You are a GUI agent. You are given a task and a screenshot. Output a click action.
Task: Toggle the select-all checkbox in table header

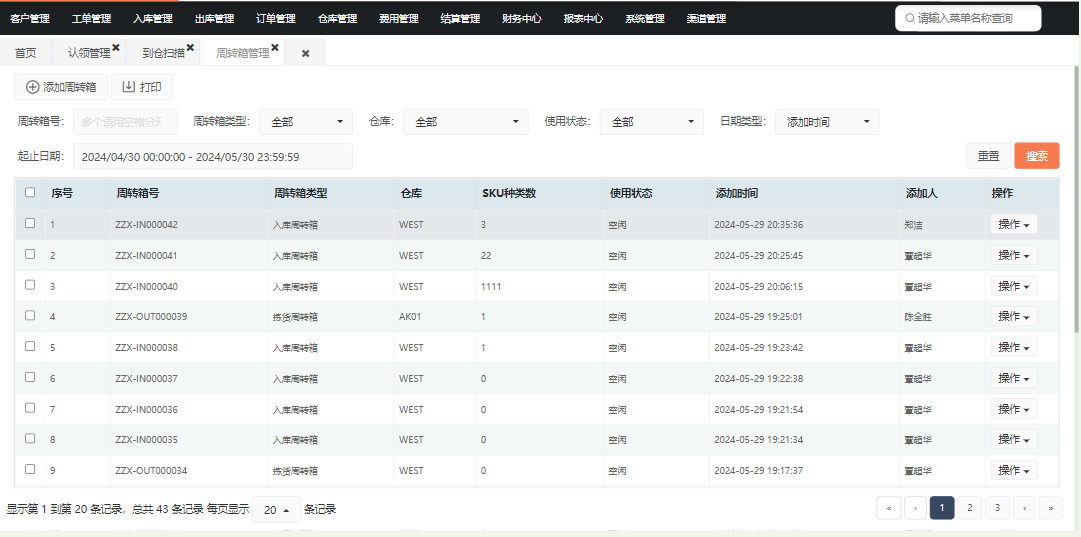tap(30, 192)
